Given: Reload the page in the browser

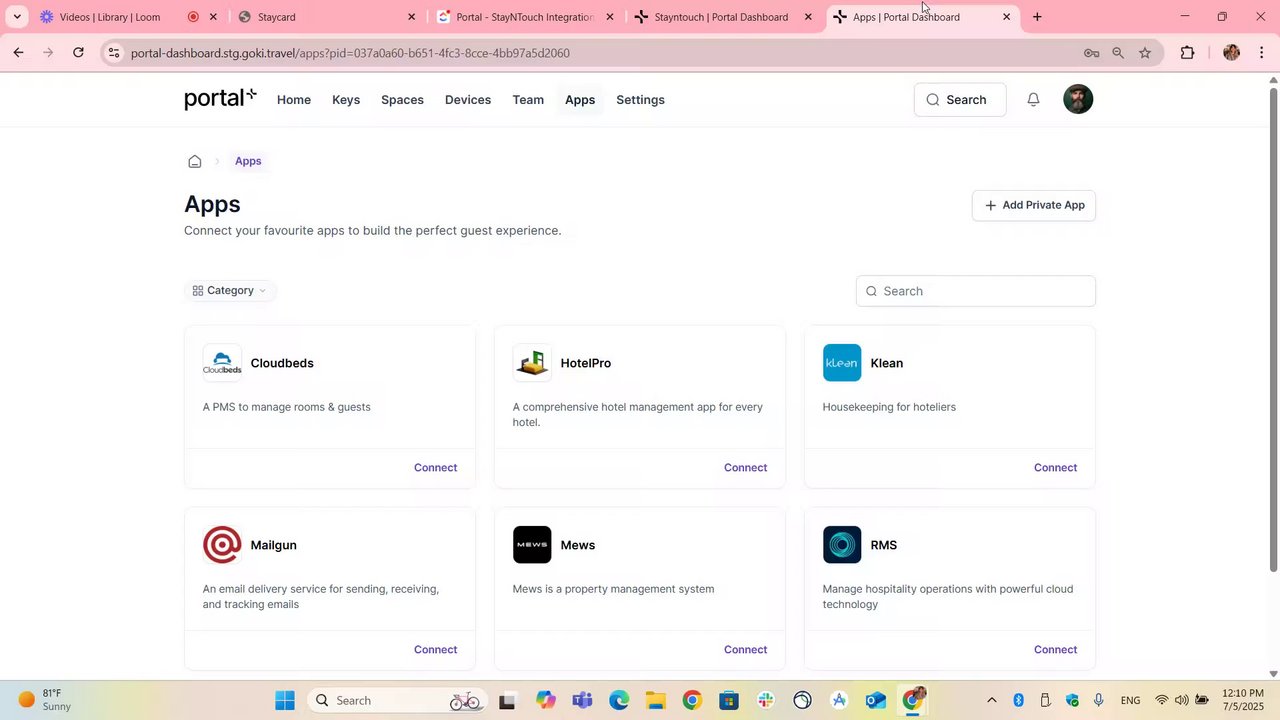Looking at the screenshot, I should click(x=78, y=53).
